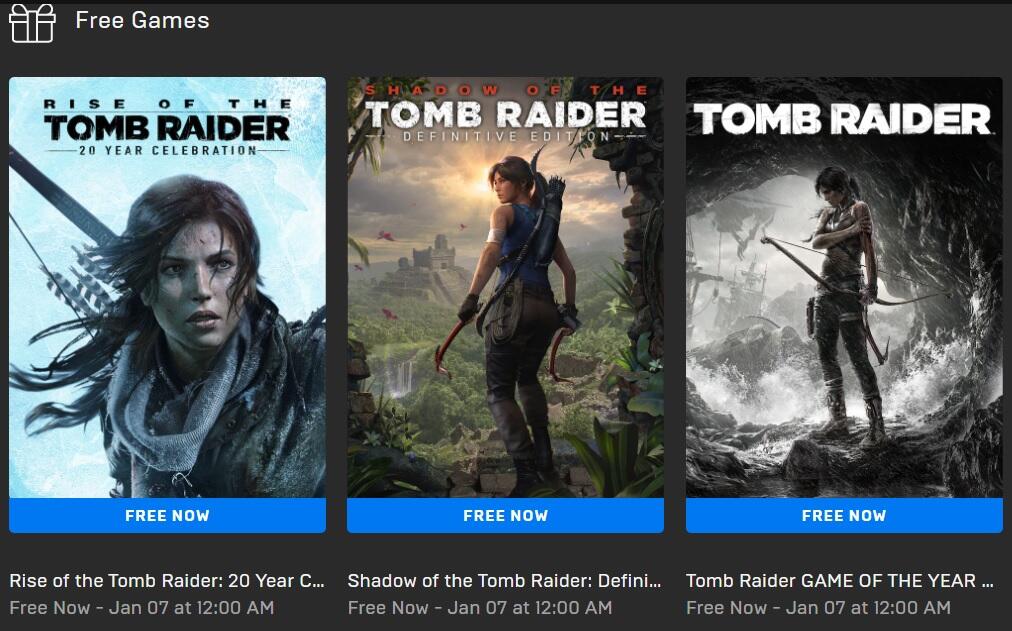
Task: Open the Rise of the Tomb Raider: 20 Year title link
Action: click(167, 581)
